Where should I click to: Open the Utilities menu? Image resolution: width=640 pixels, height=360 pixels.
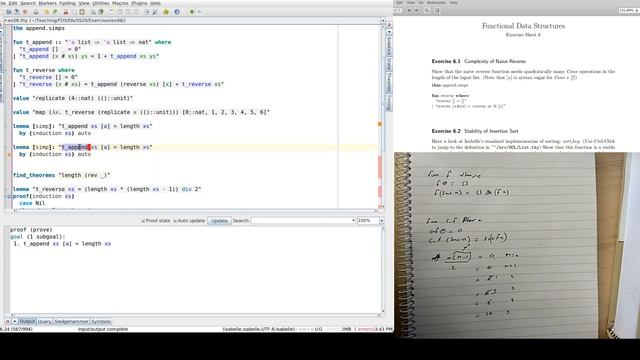(x=100, y=3)
